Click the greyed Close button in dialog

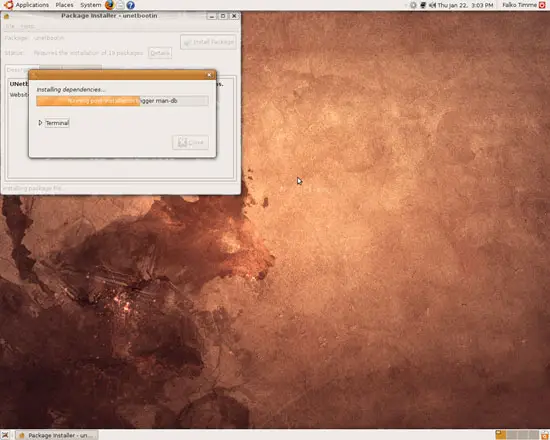190,142
